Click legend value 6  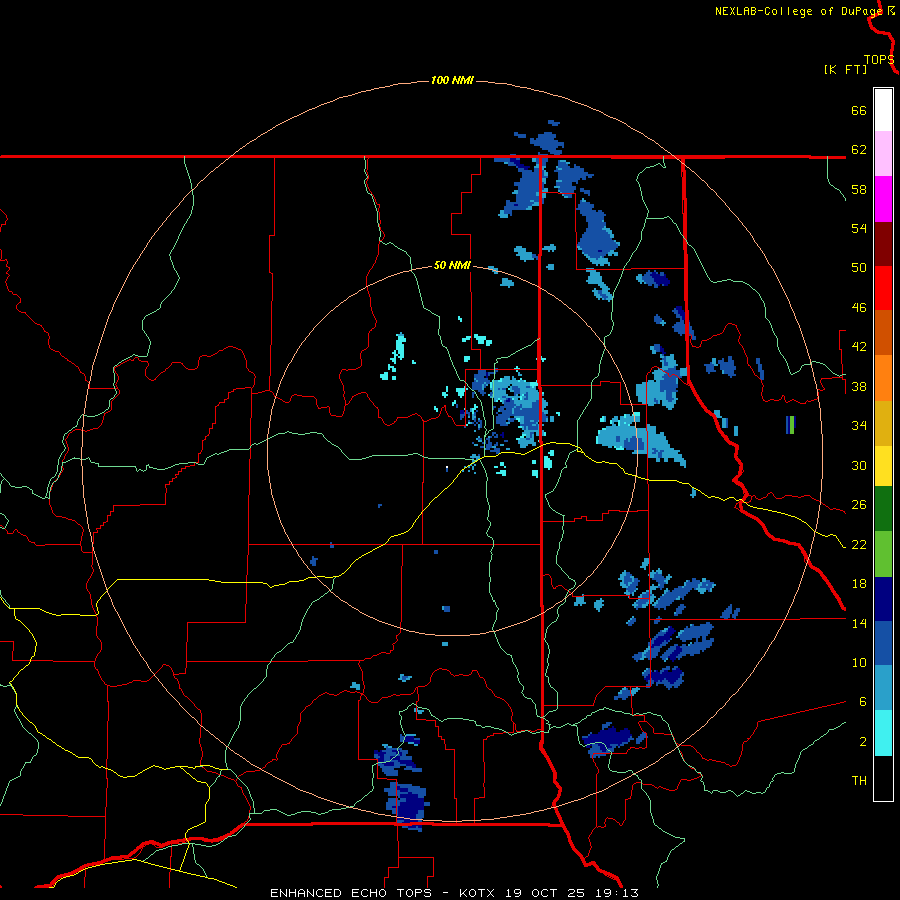[x=862, y=701]
